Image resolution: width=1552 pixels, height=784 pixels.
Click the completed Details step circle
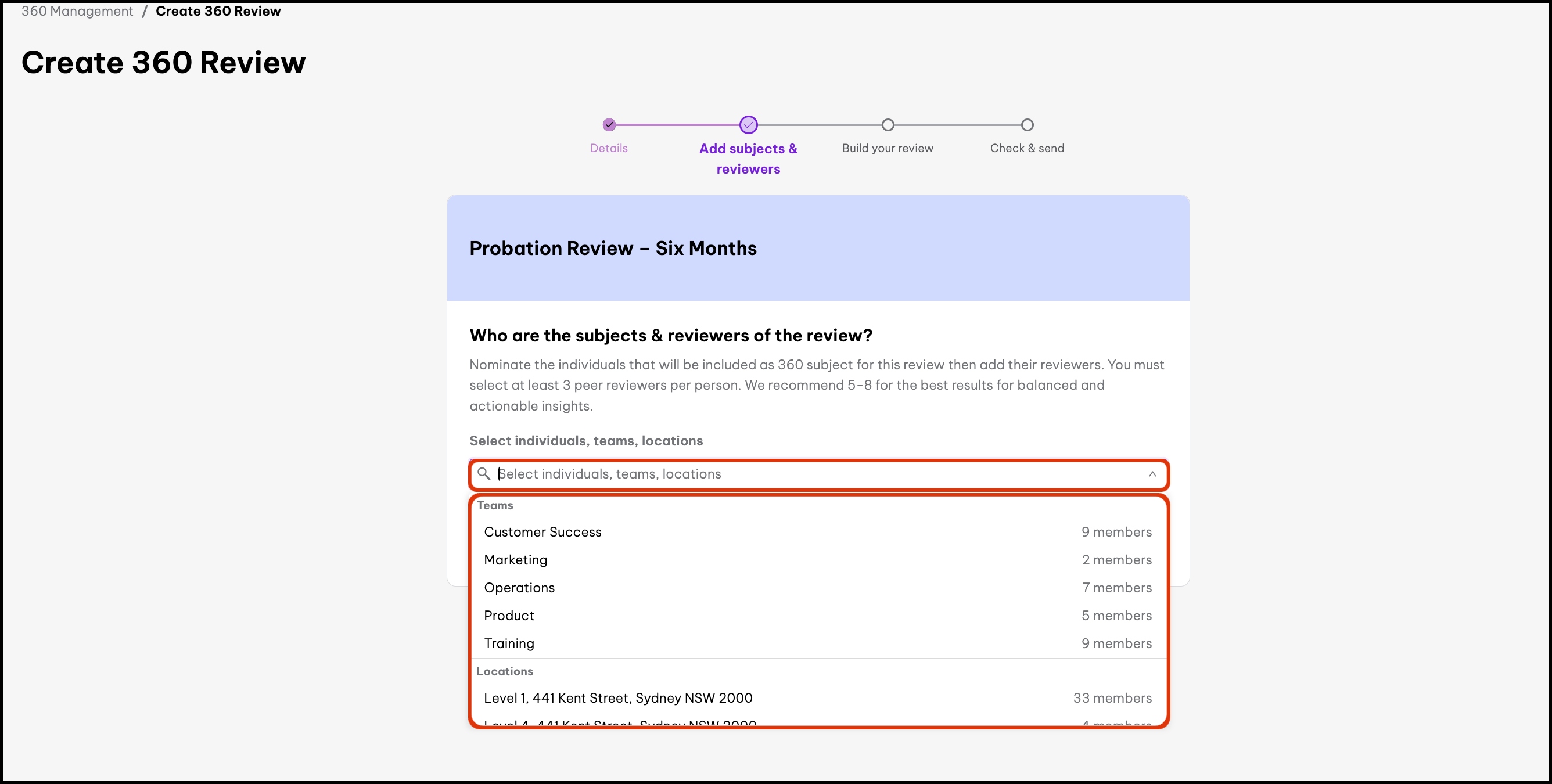click(x=609, y=125)
